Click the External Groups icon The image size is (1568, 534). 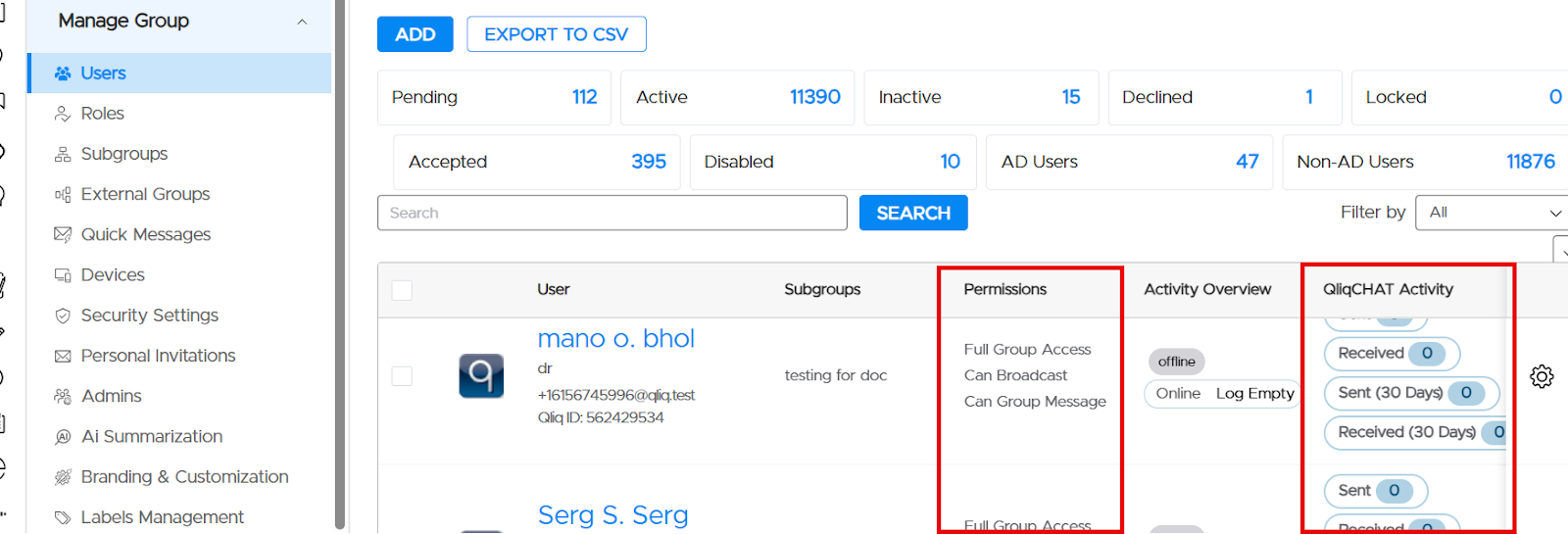(63, 194)
